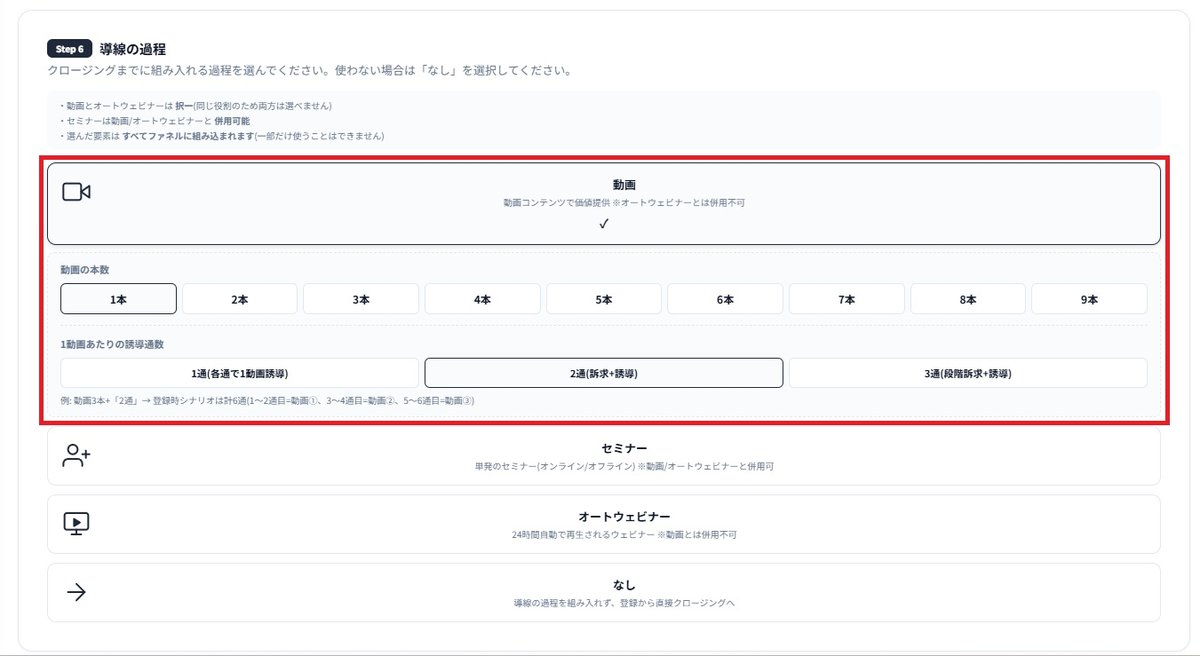1200x656 pixels.
Task: Choose 5本 for number of videos
Action: [604, 299]
